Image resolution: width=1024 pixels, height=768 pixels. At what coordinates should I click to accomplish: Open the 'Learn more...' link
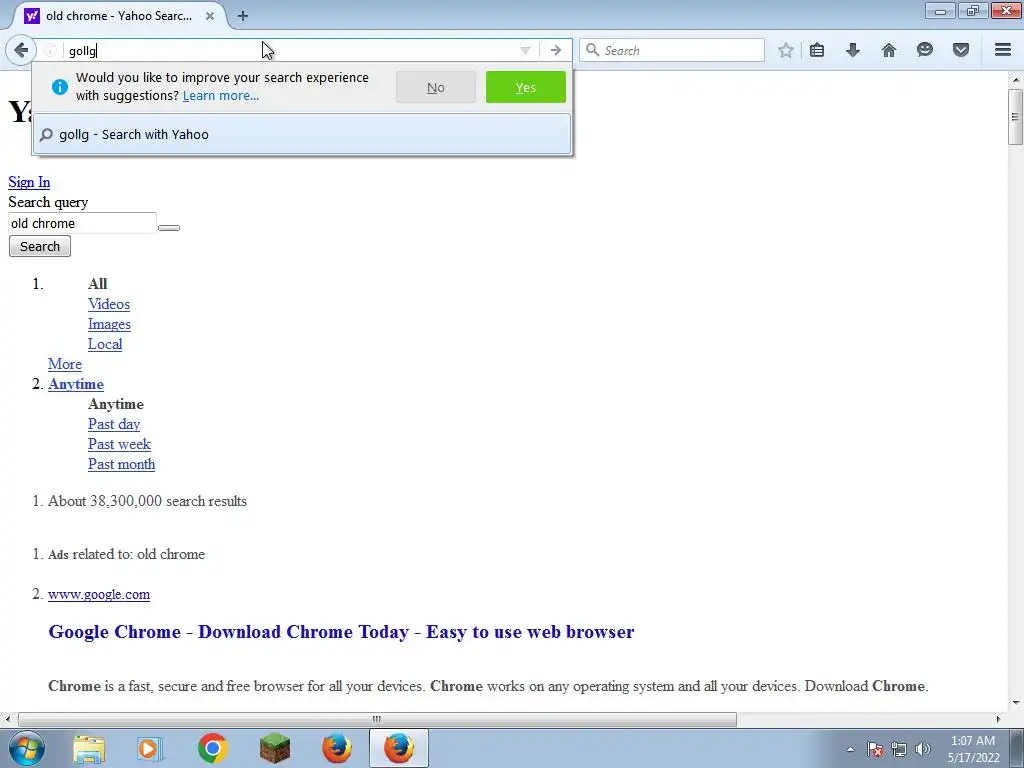221,96
